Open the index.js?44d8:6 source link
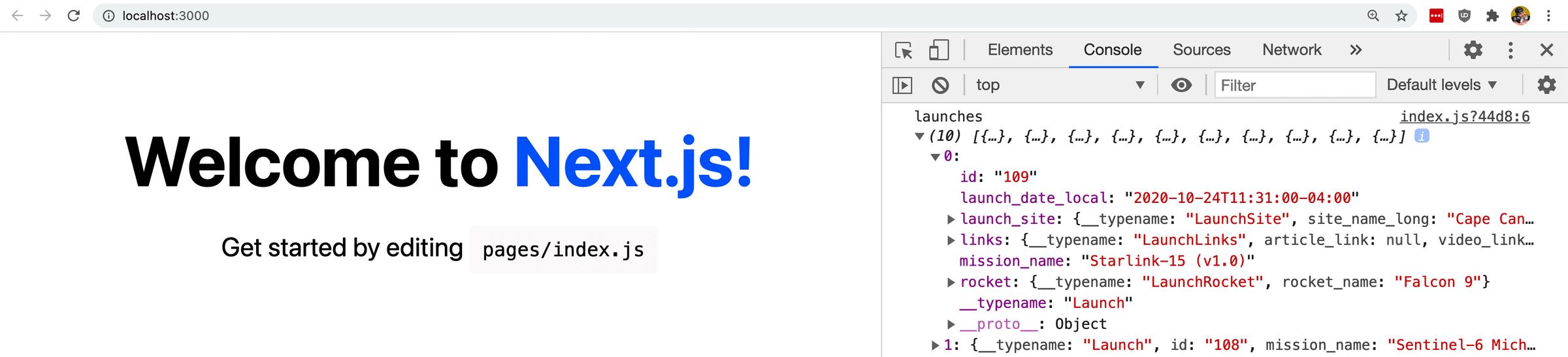The height and width of the screenshot is (357, 1568). pyautogui.click(x=1465, y=117)
